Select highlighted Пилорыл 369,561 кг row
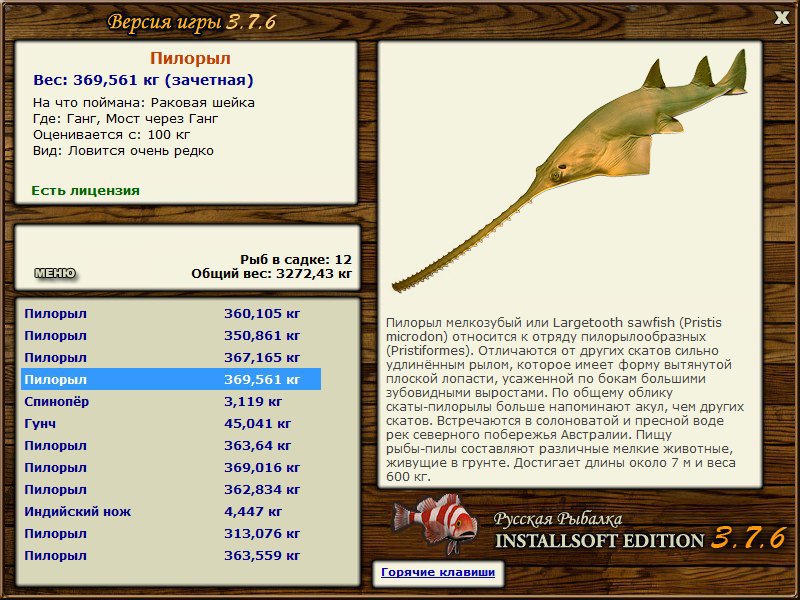The height and width of the screenshot is (600, 800). pos(171,379)
